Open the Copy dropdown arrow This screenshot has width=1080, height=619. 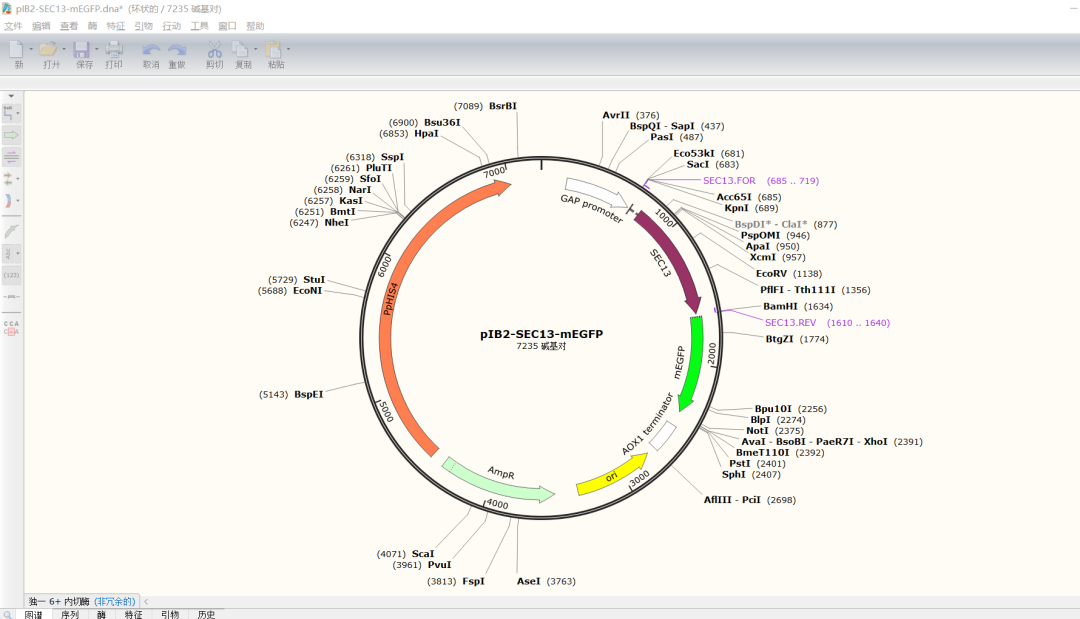click(x=256, y=49)
